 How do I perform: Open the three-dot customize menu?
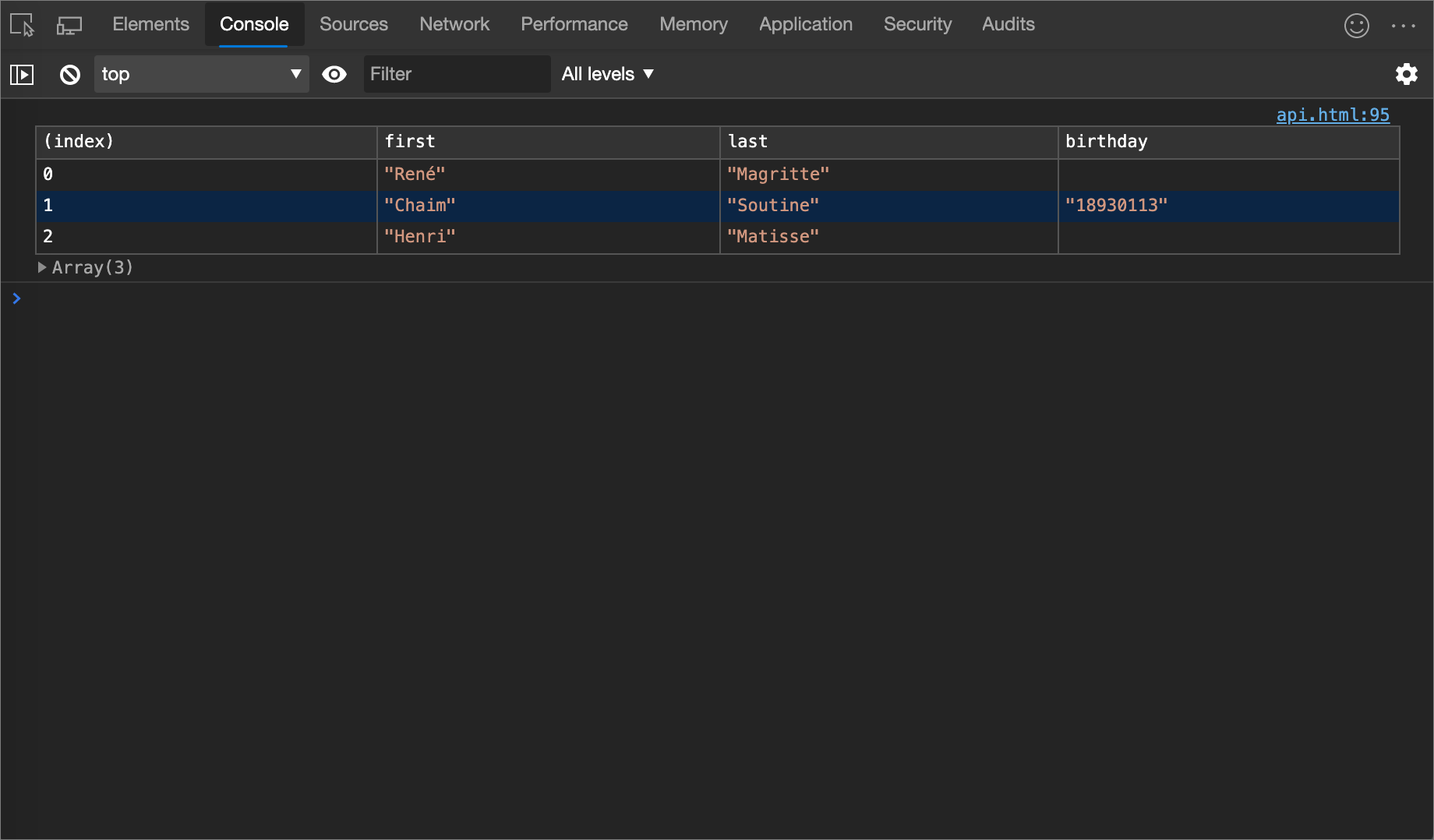click(x=1403, y=25)
